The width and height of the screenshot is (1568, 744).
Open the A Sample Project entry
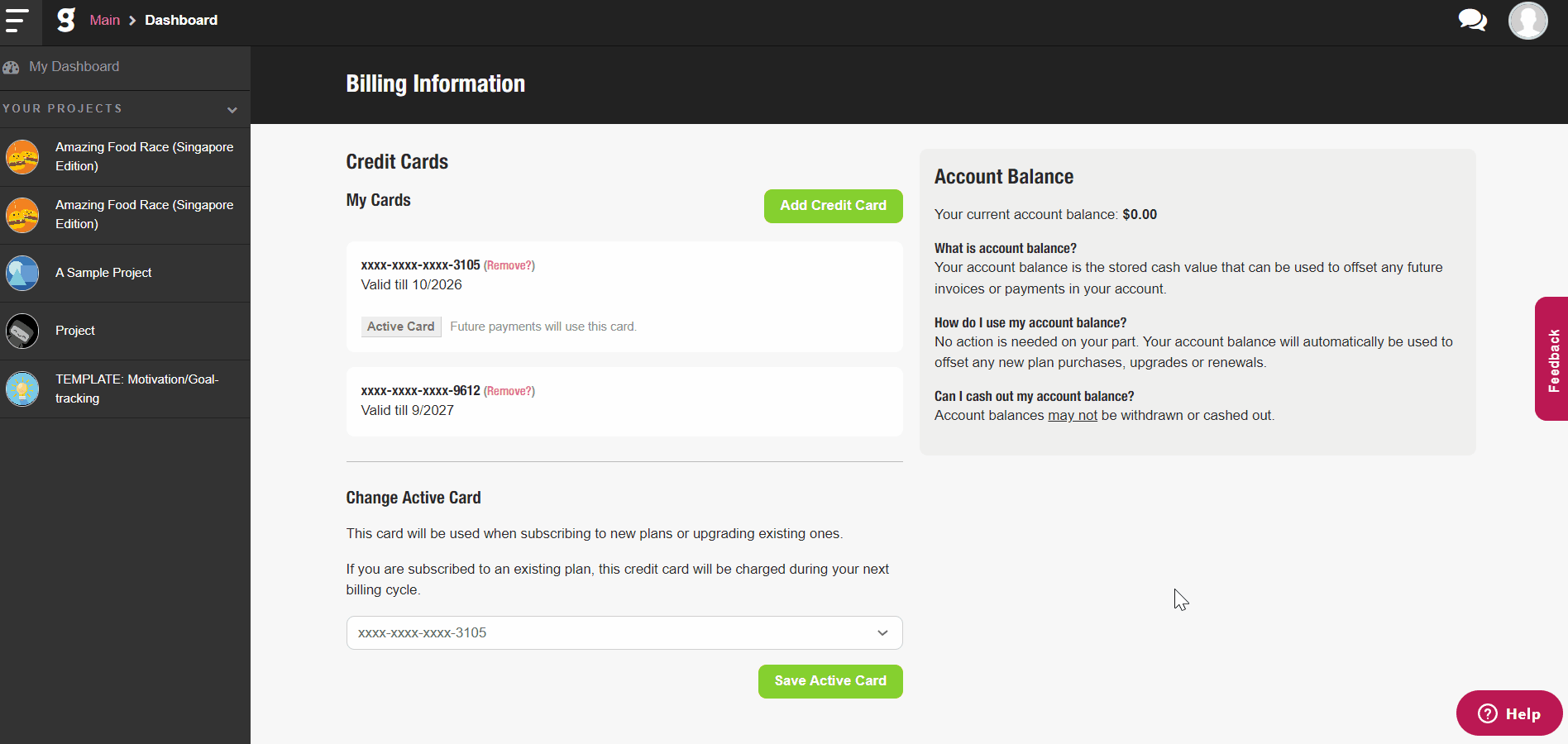(125, 273)
